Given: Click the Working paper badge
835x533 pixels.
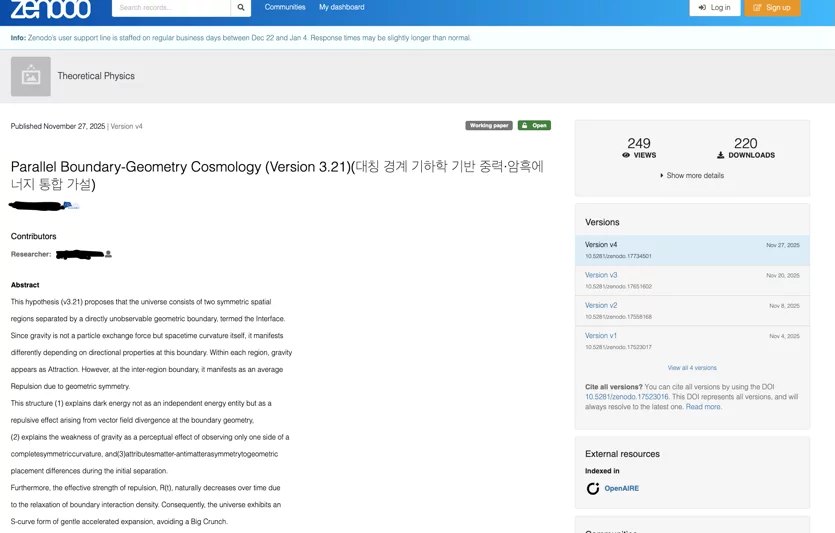Looking at the screenshot, I should tap(489, 126).
